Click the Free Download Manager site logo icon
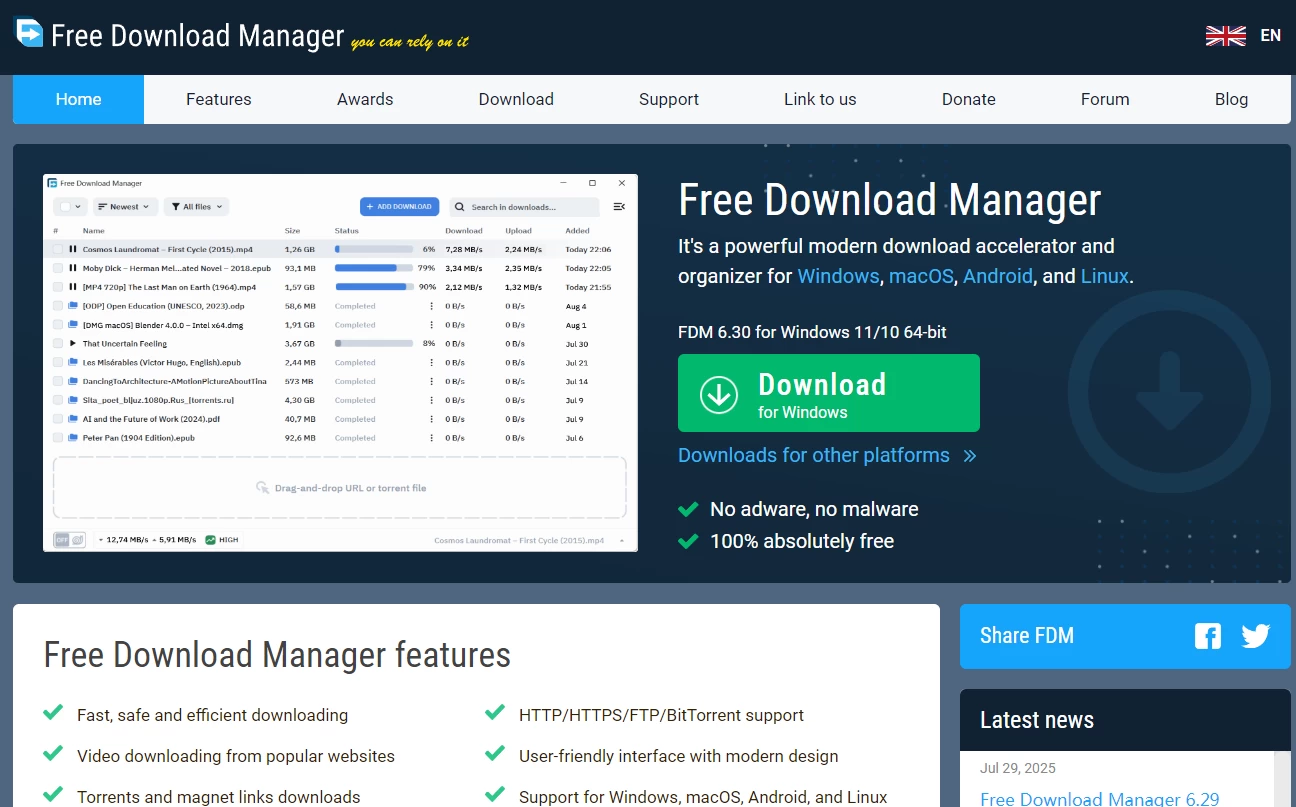This screenshot has height=807, width=1296. tap(29, 33)
